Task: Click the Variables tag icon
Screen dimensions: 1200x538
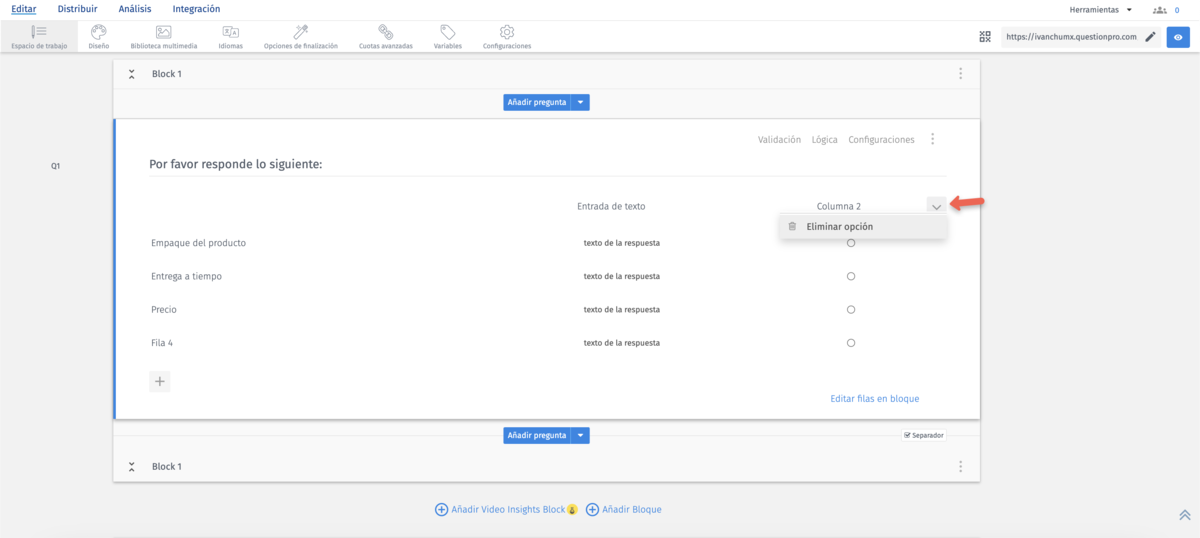Action: click(x=448, y=33)
